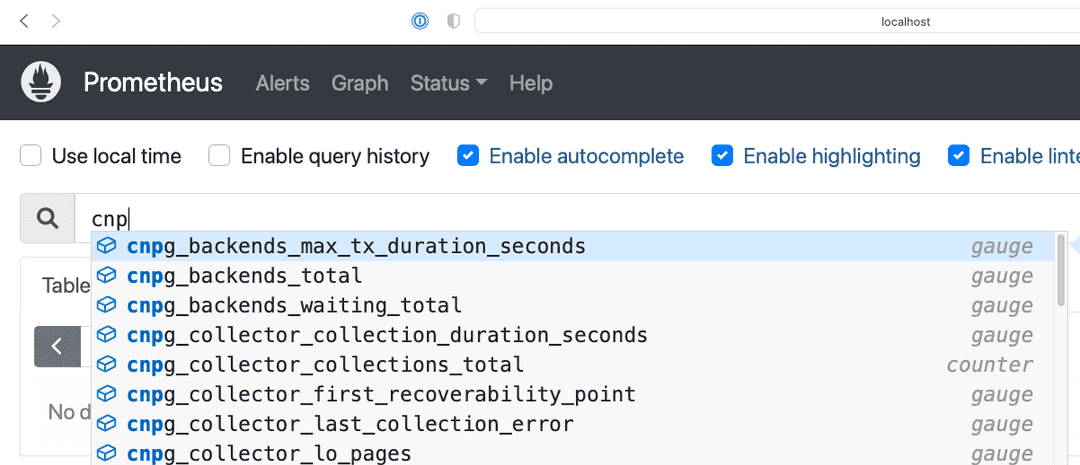The width and height of the screenshot is (1080, 465).
Task: Uncheck Enable highlighting option
Action: (722, 156)
